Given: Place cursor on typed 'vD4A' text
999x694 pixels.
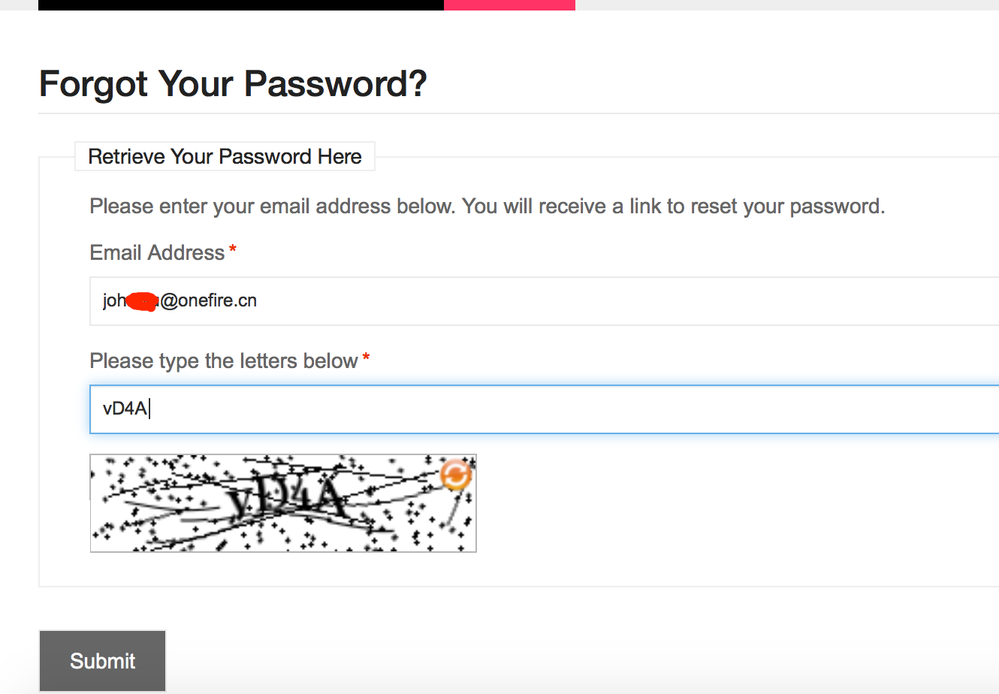Looking at the screenshot, I should coord(125,409).
